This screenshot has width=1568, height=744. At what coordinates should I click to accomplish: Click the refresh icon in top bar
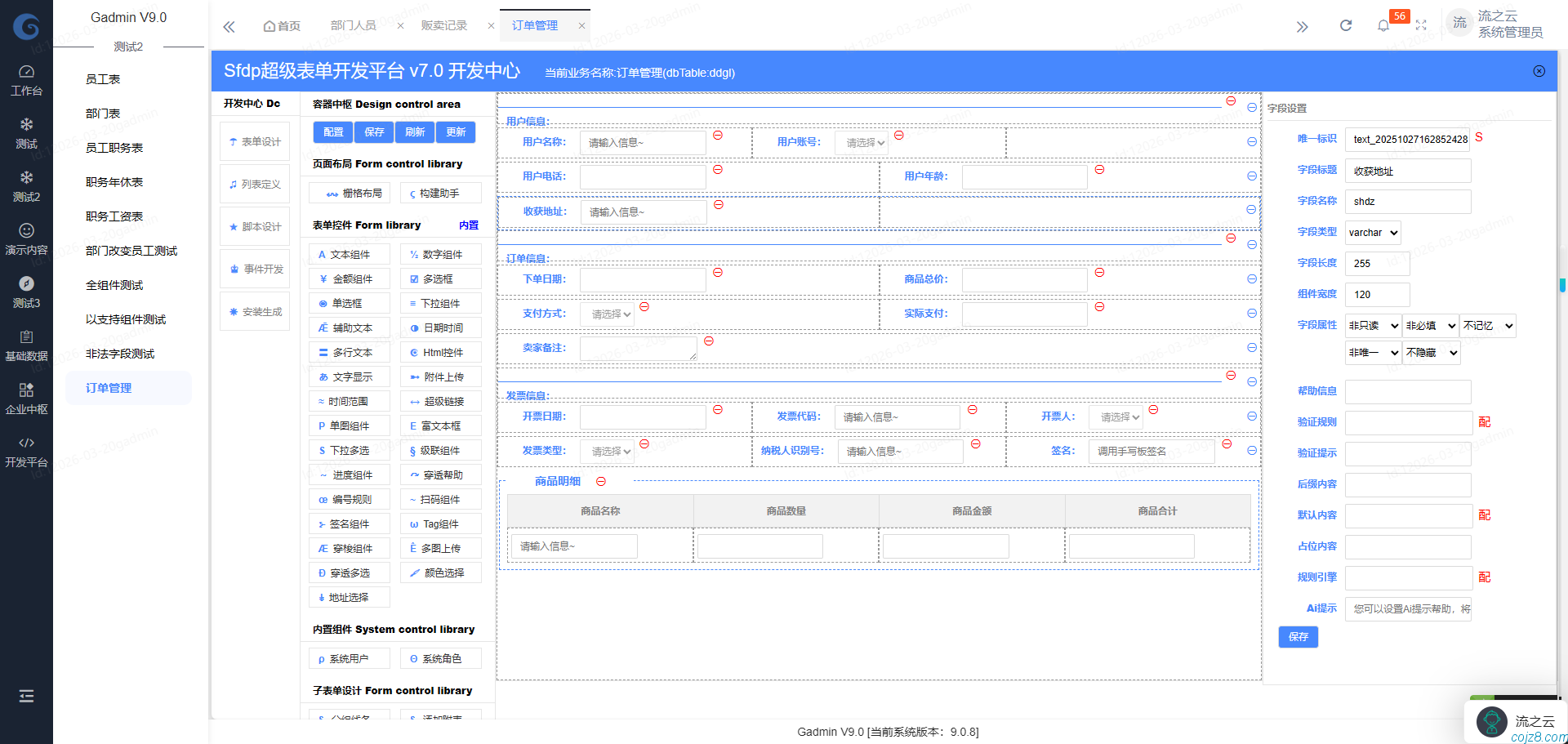coord(1346,25)
